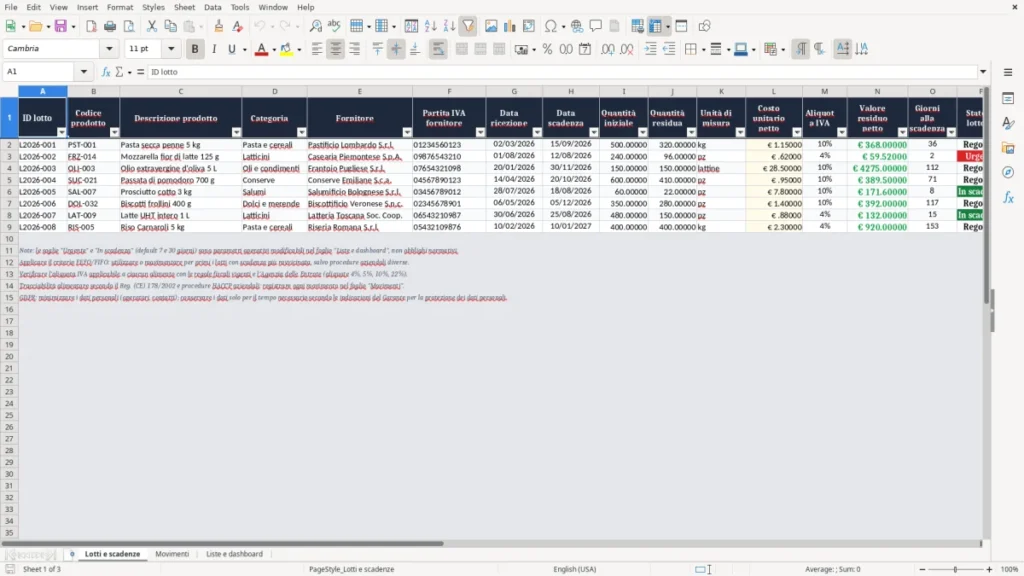Screen dimensions: 1024x576
Task: Click the Insert Hyperlink icon
Action: click(577, 26)
